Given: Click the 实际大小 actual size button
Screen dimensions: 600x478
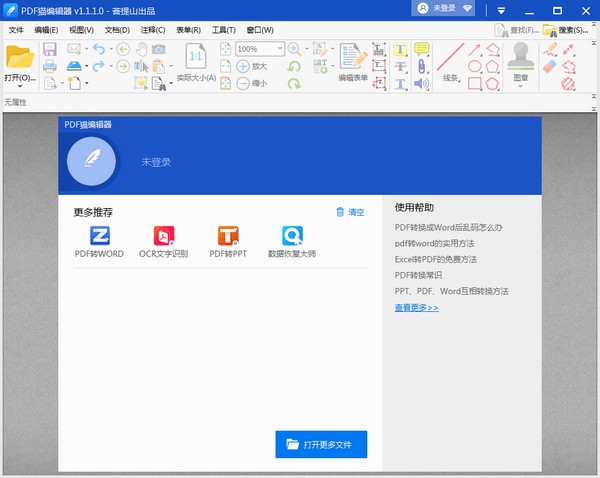Looking at the screenshot, I should (x=196, y=65).
